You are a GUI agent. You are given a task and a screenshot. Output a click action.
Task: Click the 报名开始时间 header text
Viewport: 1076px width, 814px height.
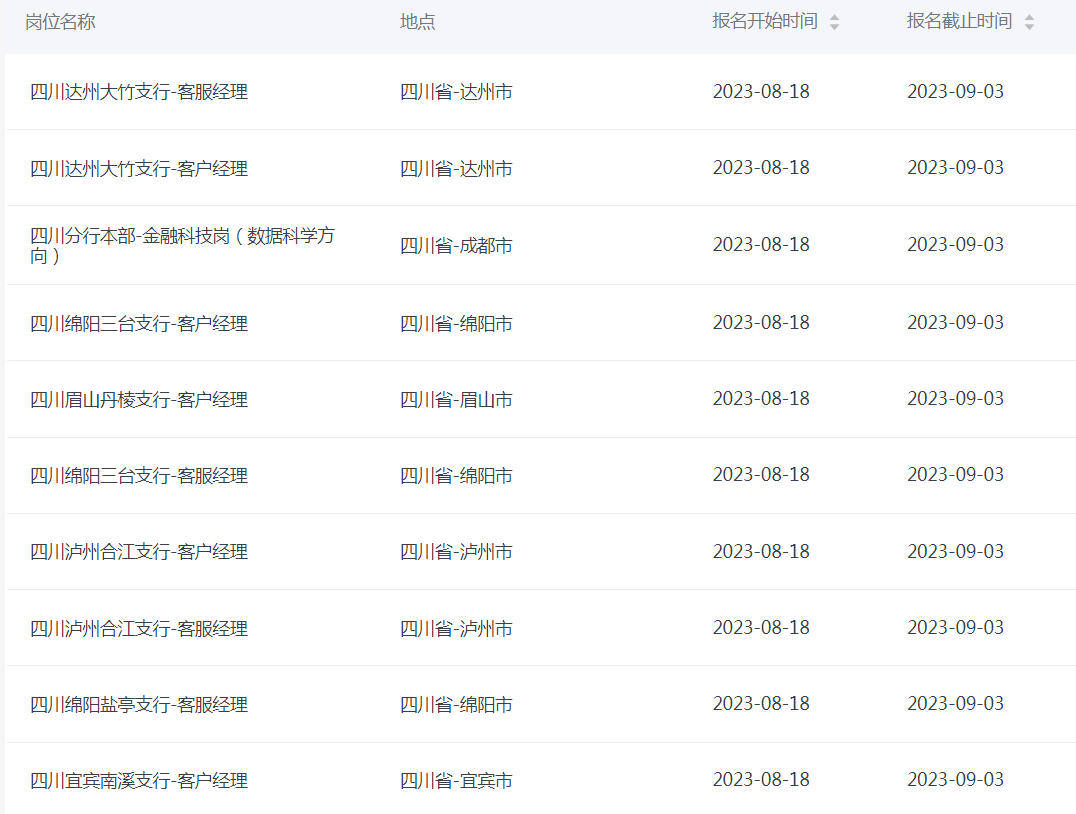[x=764, y=22]
